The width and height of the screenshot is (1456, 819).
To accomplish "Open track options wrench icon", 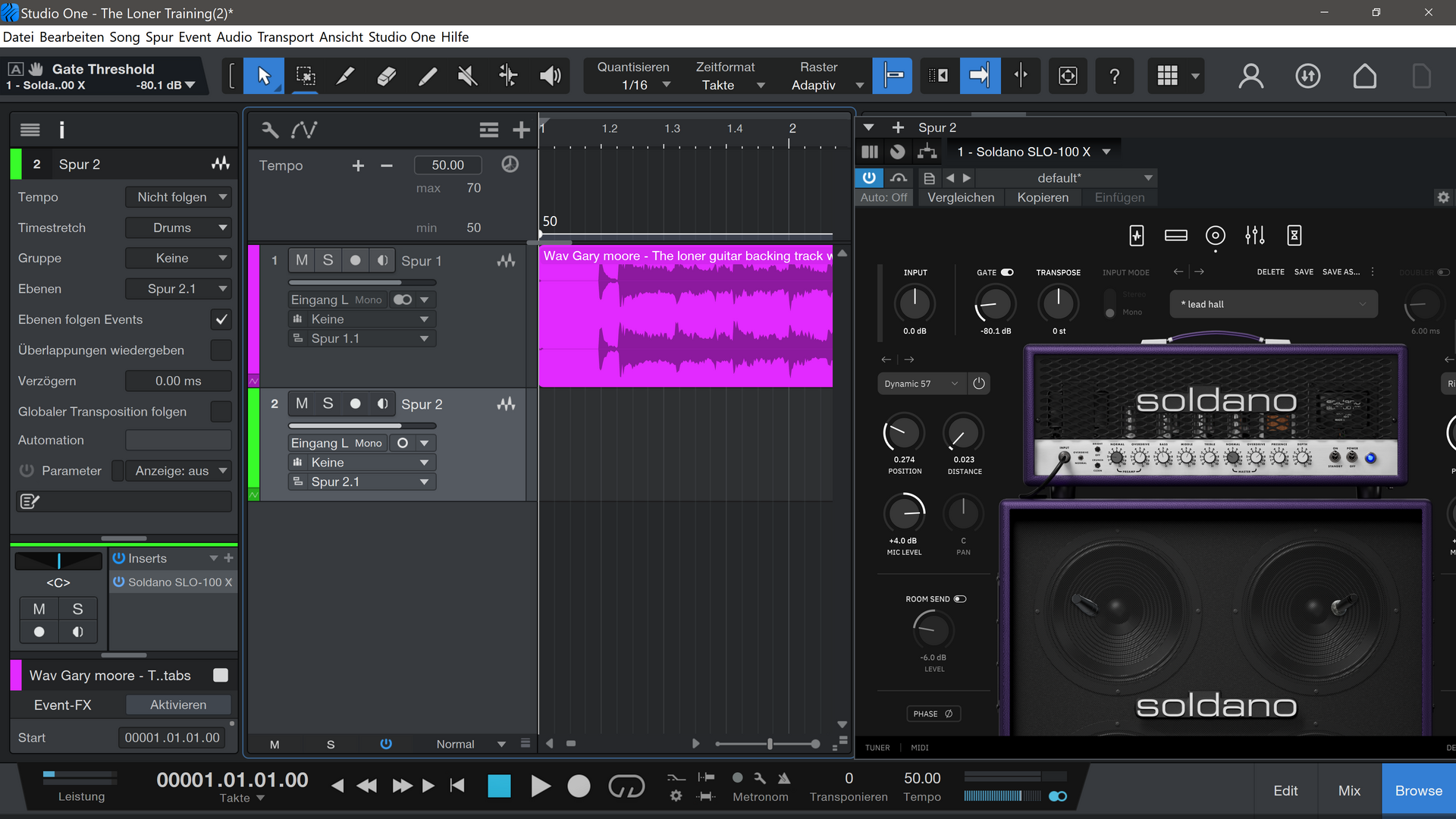I will click(270, 130).
